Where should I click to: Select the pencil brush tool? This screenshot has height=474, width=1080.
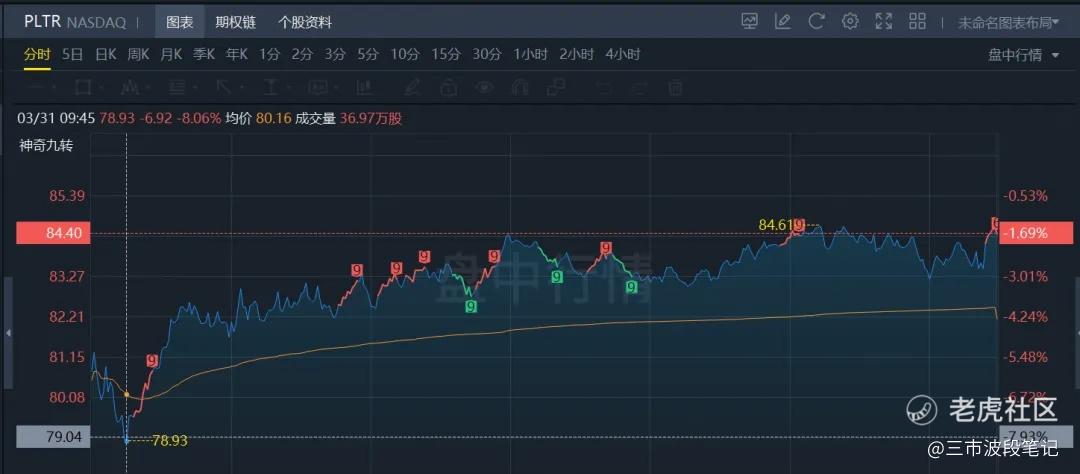[412, 87]
